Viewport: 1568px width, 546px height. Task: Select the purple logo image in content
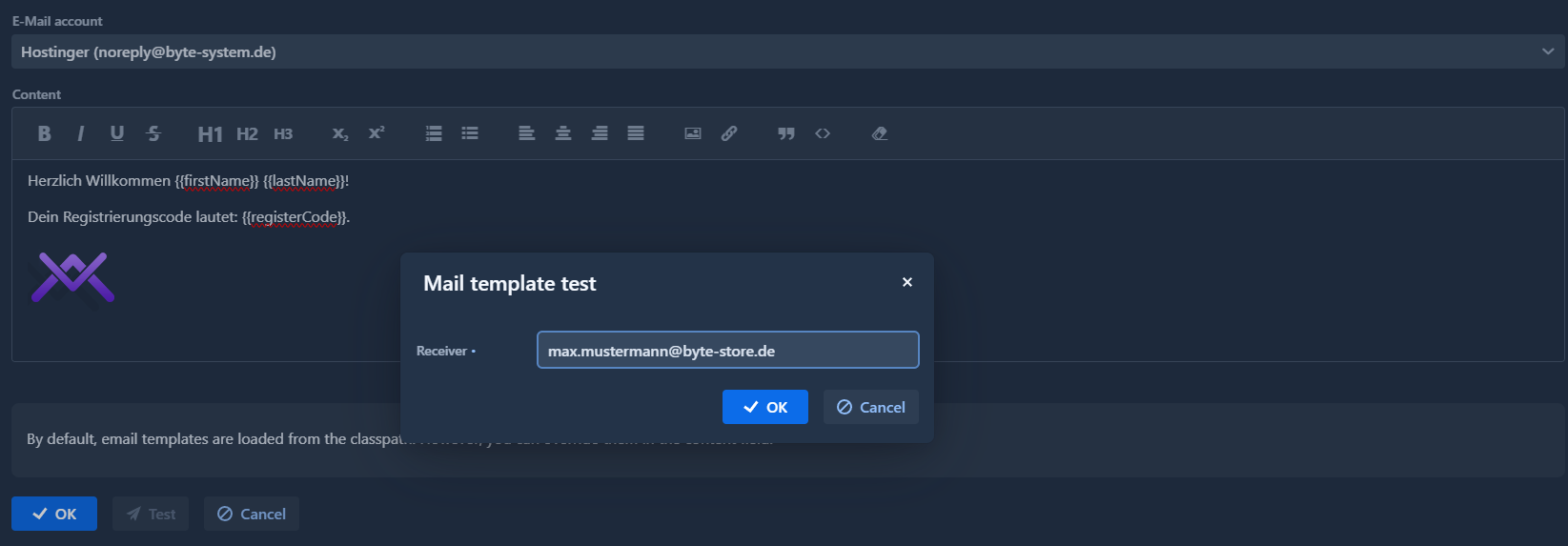[73, 277]
